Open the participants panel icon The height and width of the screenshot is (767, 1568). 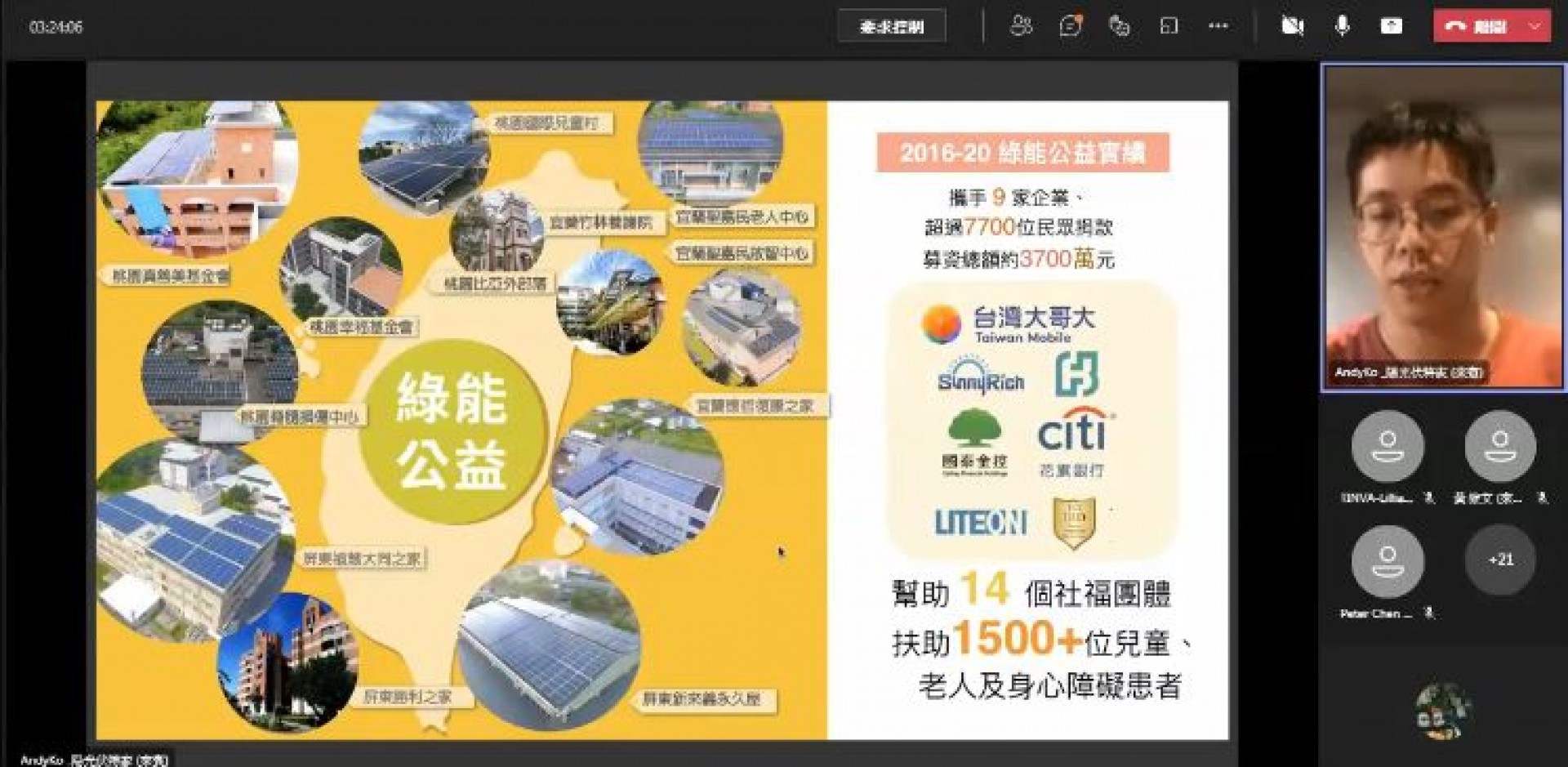pyautogui.click(x=1021, y=26)
